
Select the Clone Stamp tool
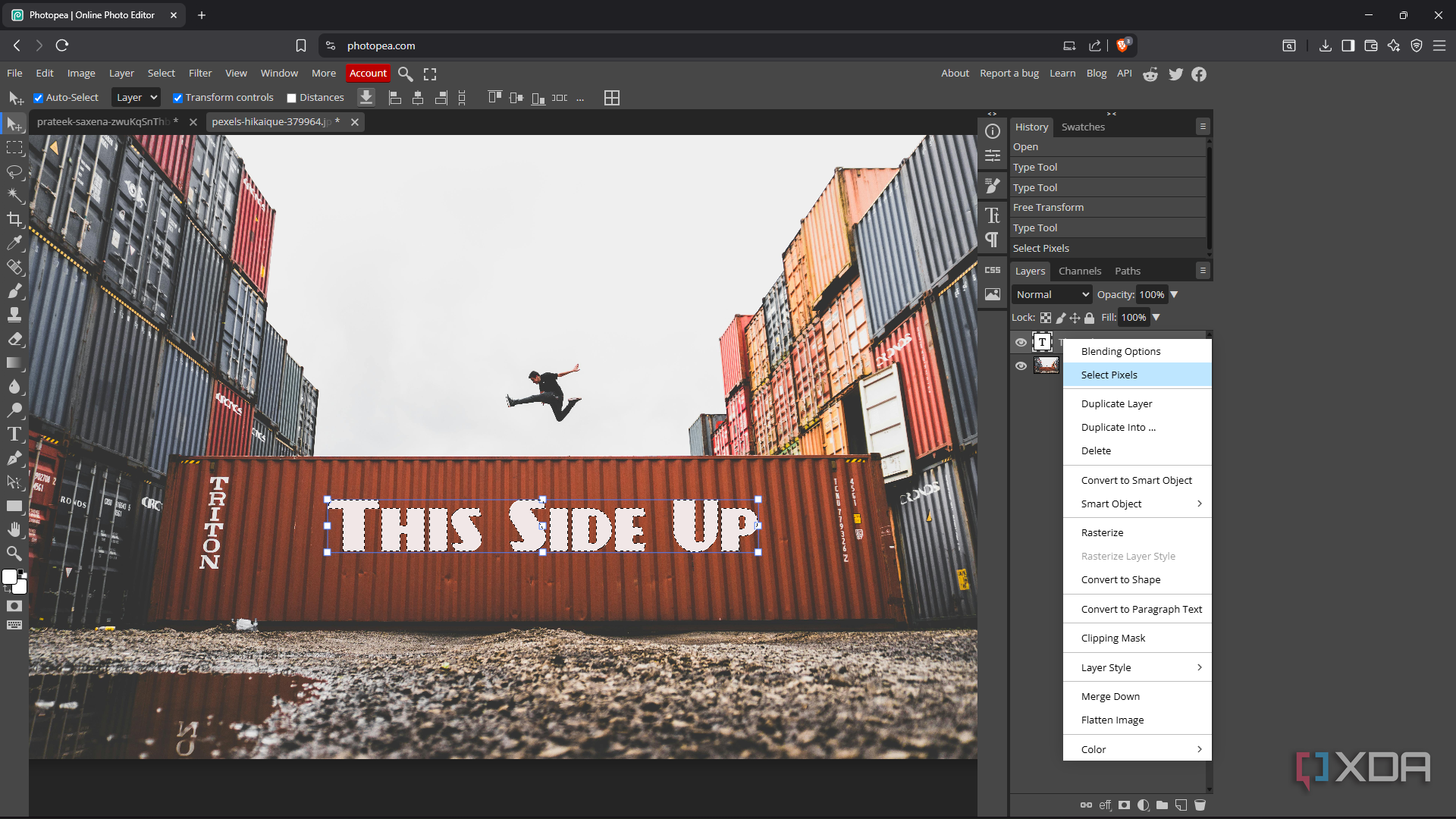(14, 315)
